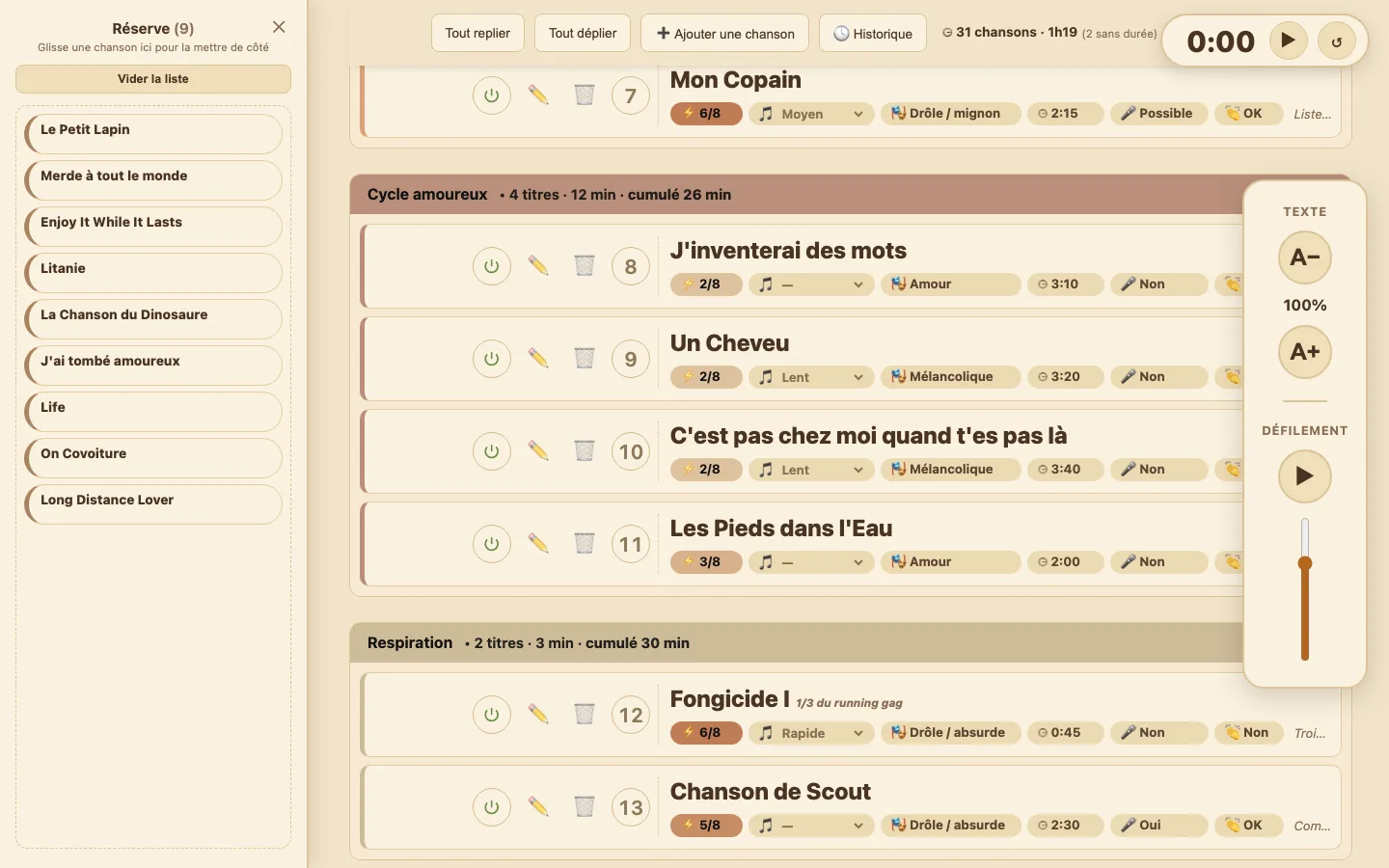The width and height of the screenshot is (1389, 868).
Task: Trash icon for J'inventerai des mots
Action: (x=585, y=266)
